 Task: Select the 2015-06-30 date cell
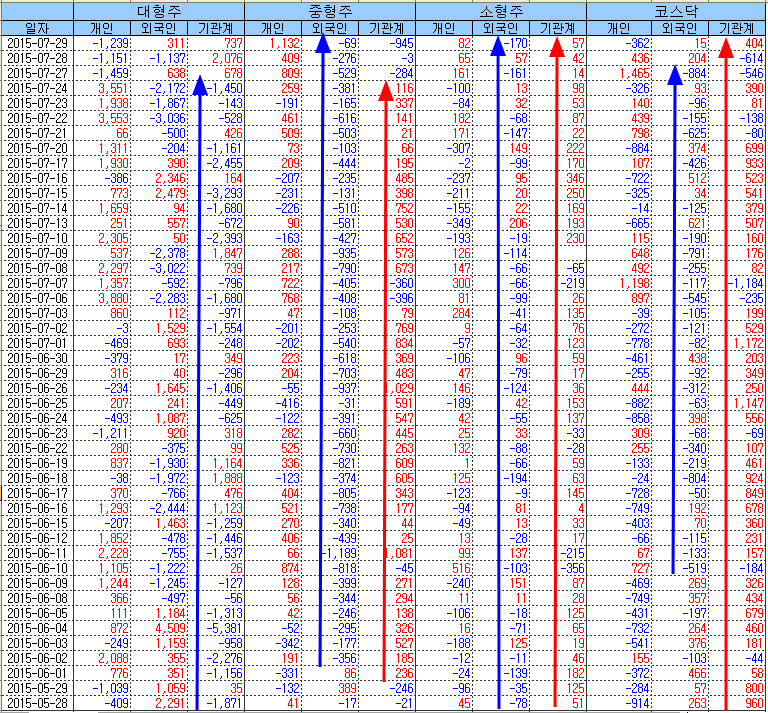click(37, 358)
